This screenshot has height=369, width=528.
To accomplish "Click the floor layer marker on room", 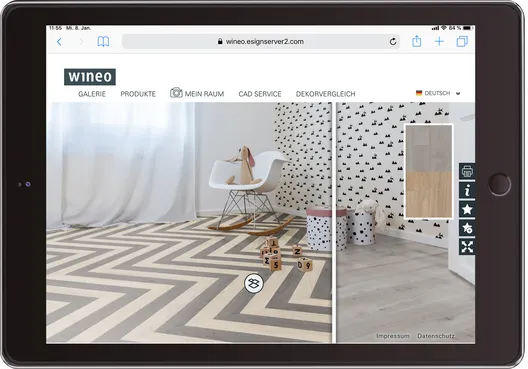I will pos(254,283).
